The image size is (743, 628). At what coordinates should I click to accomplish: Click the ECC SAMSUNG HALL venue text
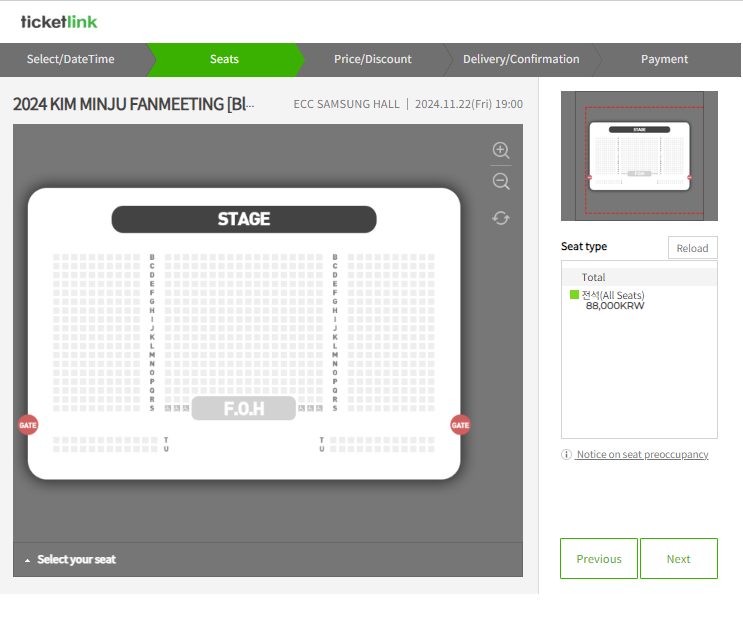346,104
